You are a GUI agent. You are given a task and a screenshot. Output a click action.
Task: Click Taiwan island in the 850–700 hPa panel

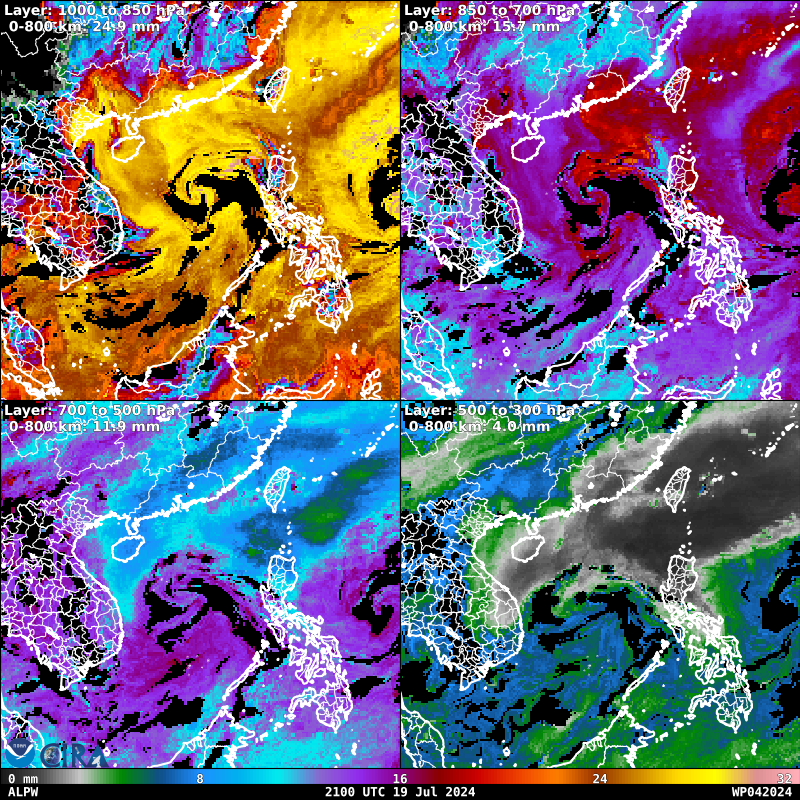coord(680,84)
